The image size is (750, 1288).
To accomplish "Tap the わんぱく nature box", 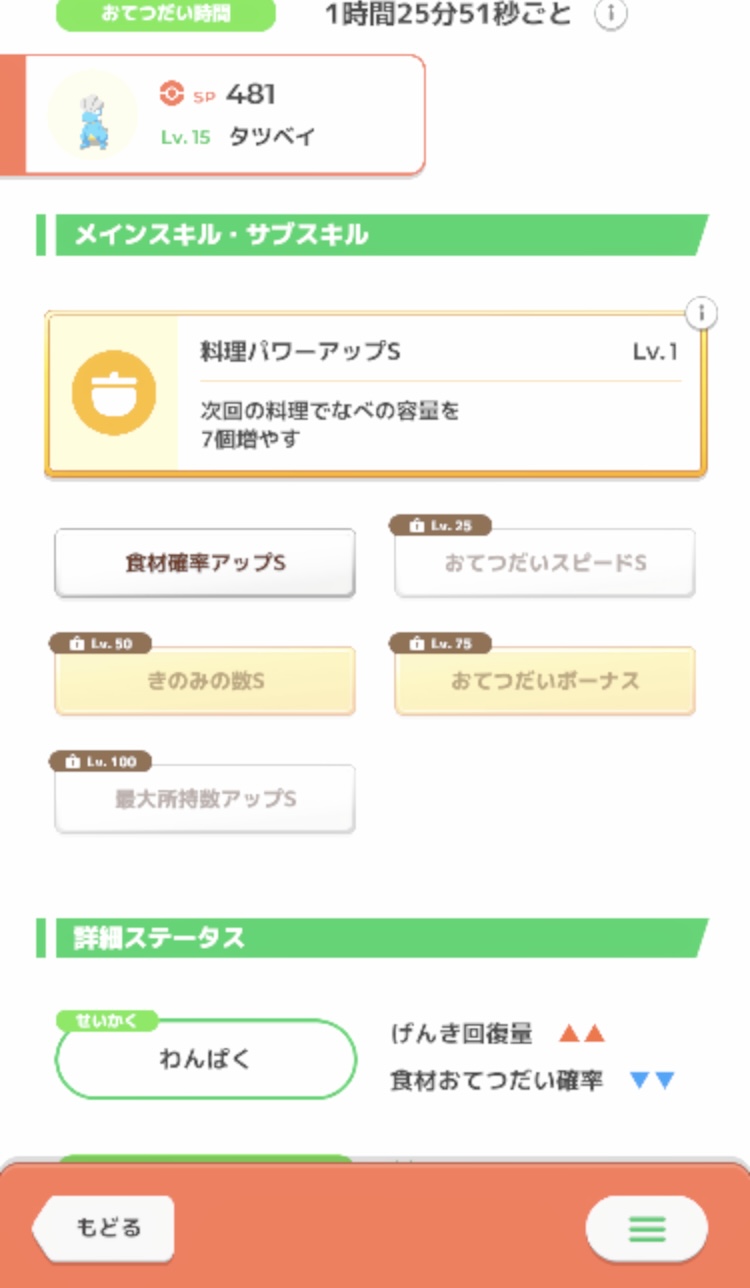I will coord(205,1059).
